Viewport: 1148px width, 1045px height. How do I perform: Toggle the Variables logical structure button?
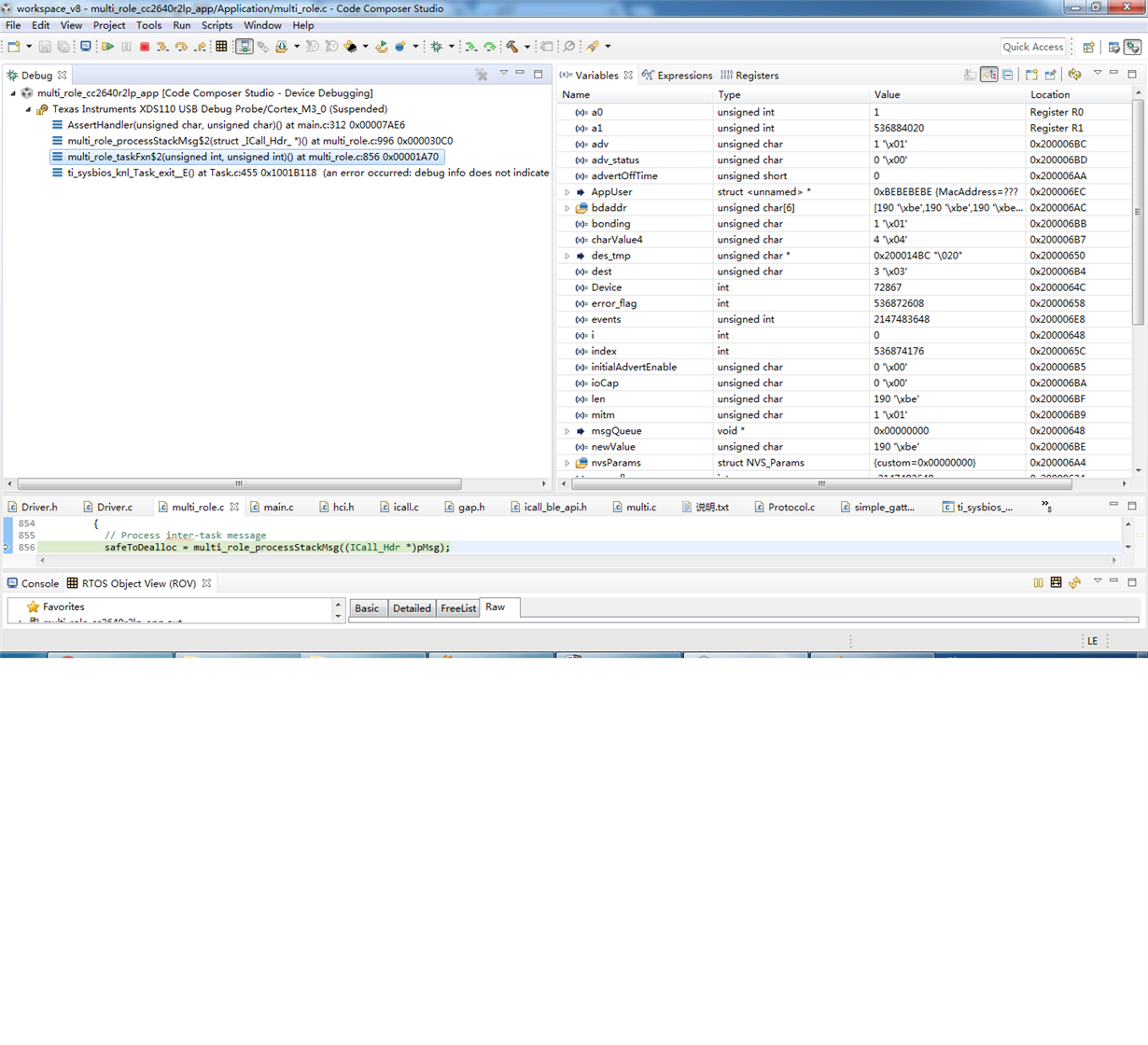click(x=989, y=75)
